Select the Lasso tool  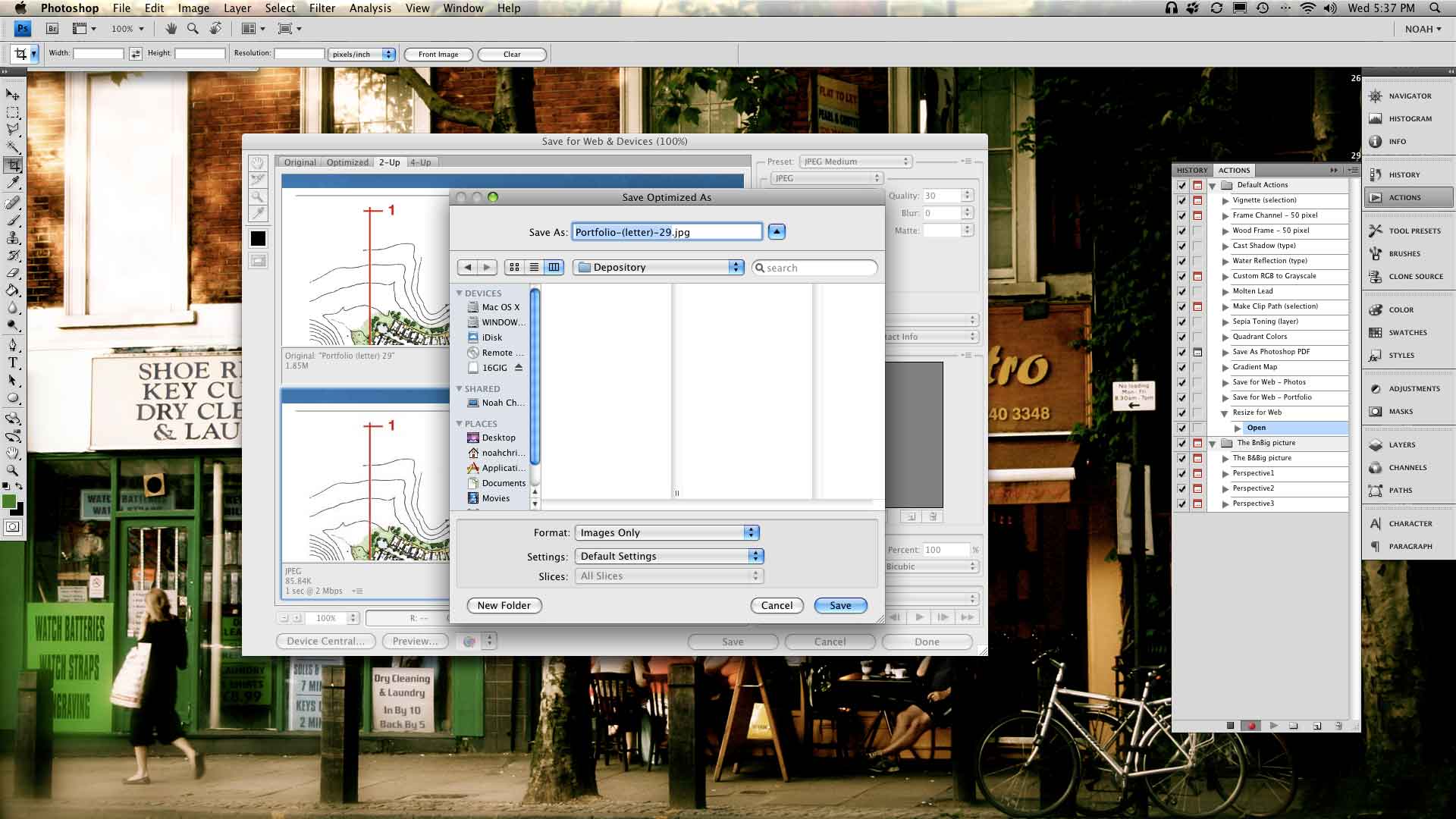(x=13, y=130)
